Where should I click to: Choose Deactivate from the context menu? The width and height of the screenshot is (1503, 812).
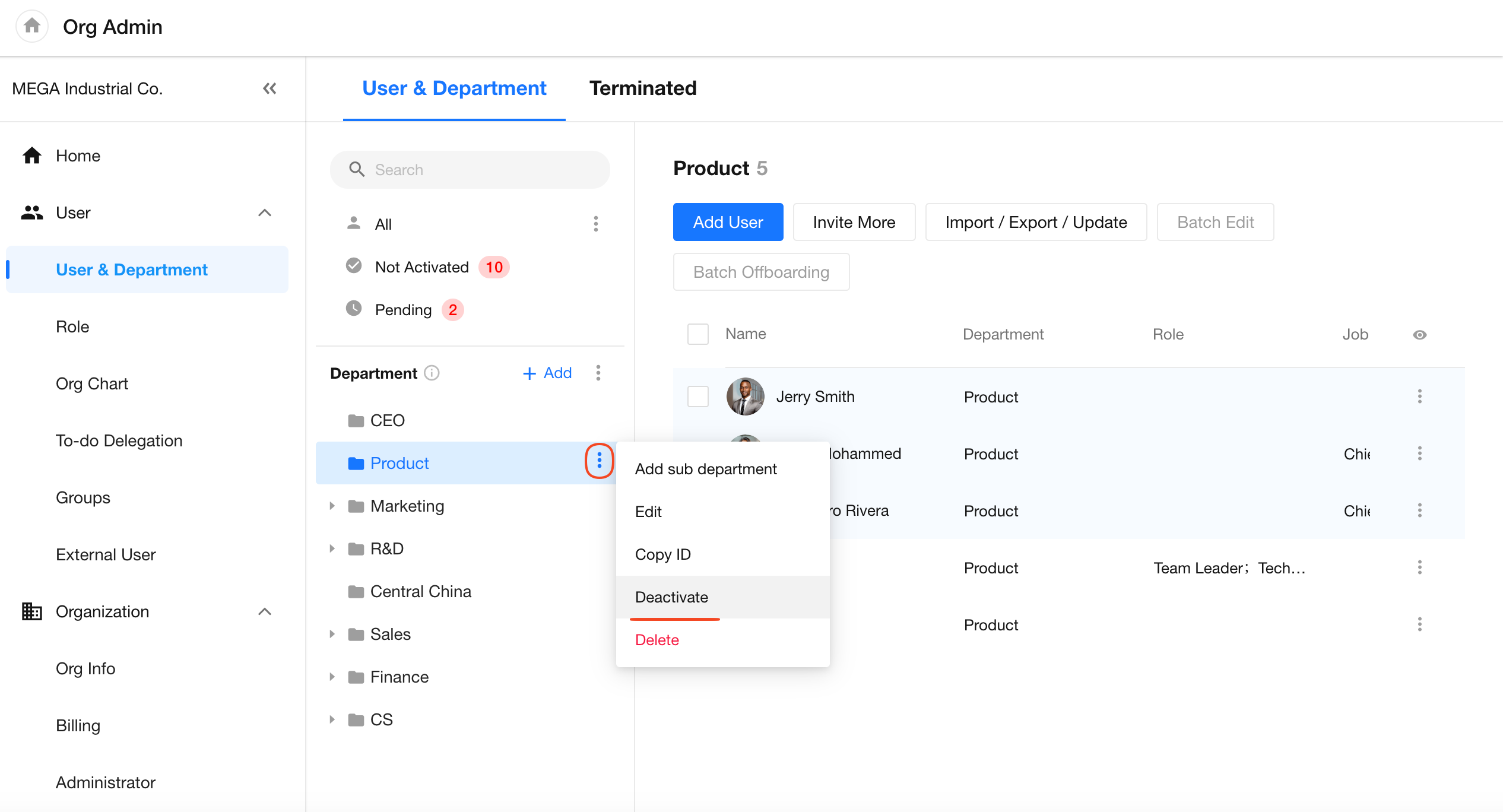pyautogui.click(x=671, y=597)
